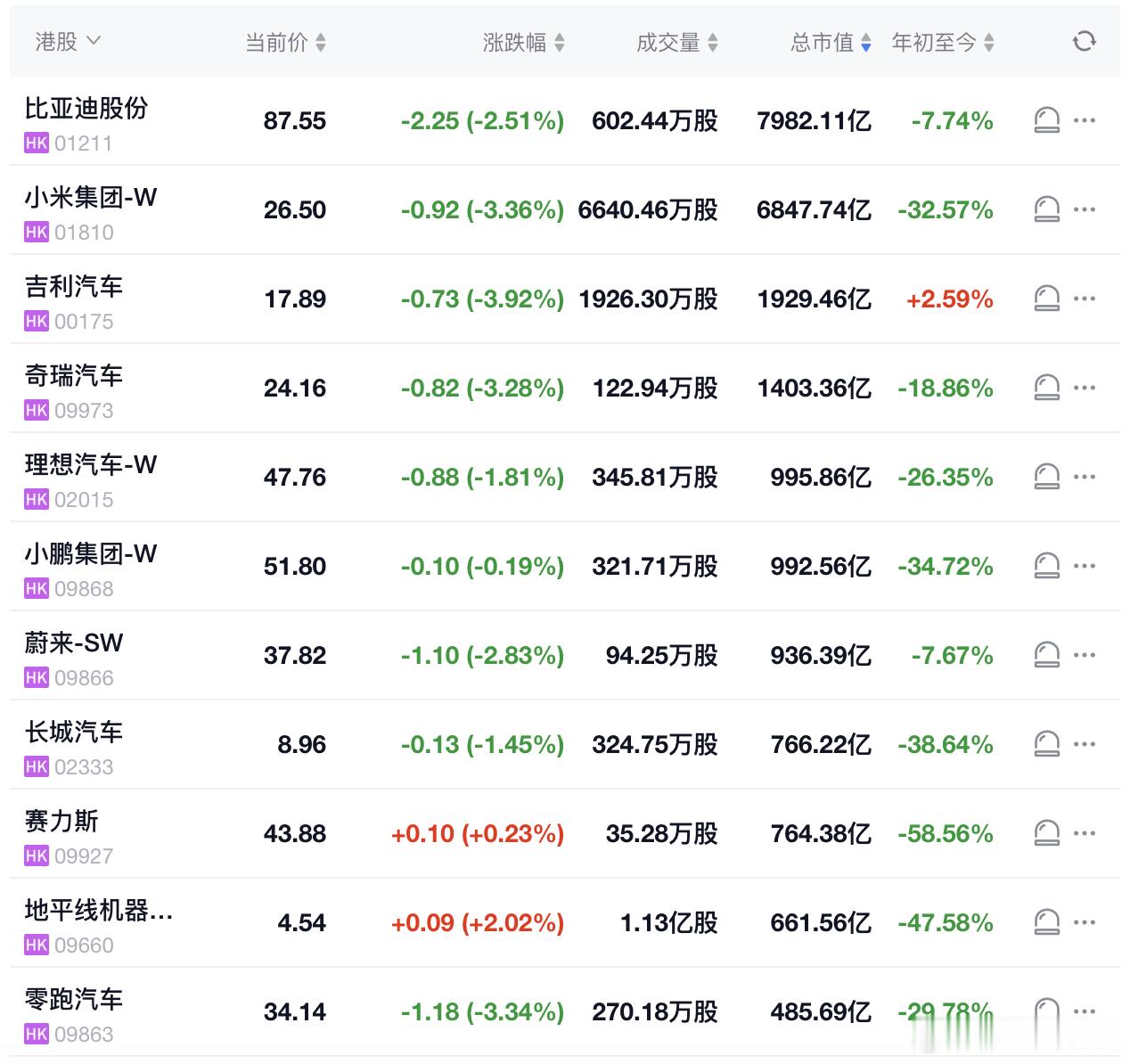
Task: Sort by 成交量 column
Action: click(x=676, y=42)
